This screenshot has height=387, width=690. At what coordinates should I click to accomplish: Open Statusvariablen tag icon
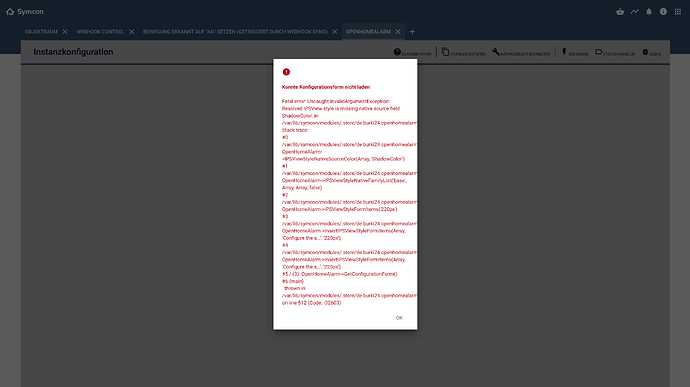point(598,52)
